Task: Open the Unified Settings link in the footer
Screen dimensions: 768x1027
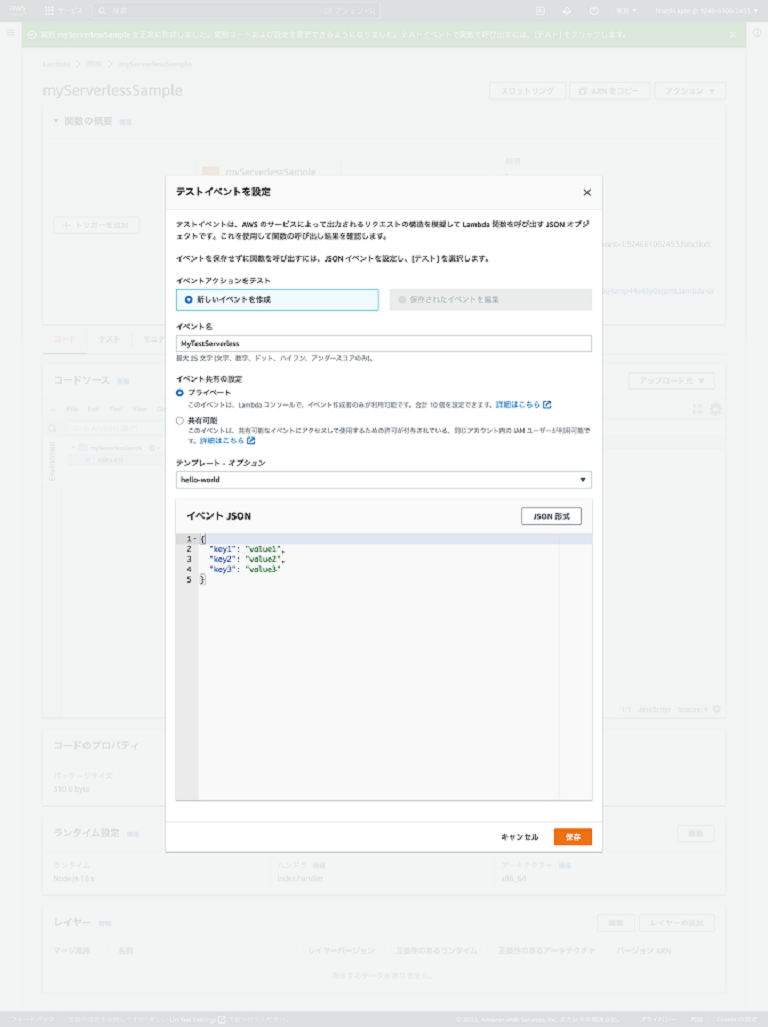Action: coord(197,1020)
